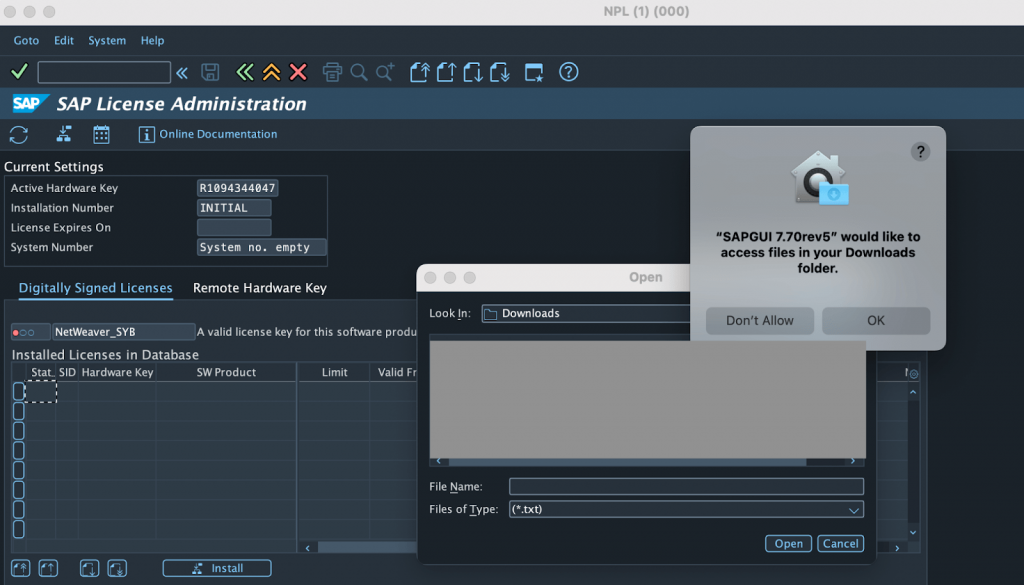Go to previous page in the main toolbar

click(x=446, y=72)
